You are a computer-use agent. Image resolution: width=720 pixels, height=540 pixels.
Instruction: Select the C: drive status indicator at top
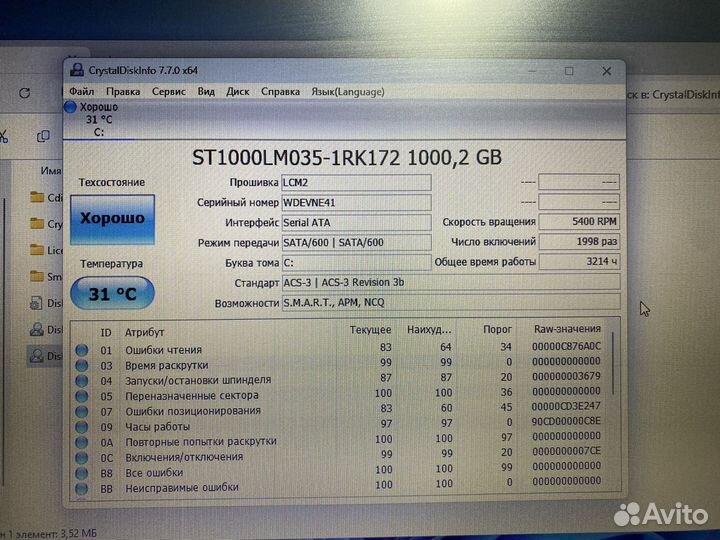[91, 119]
